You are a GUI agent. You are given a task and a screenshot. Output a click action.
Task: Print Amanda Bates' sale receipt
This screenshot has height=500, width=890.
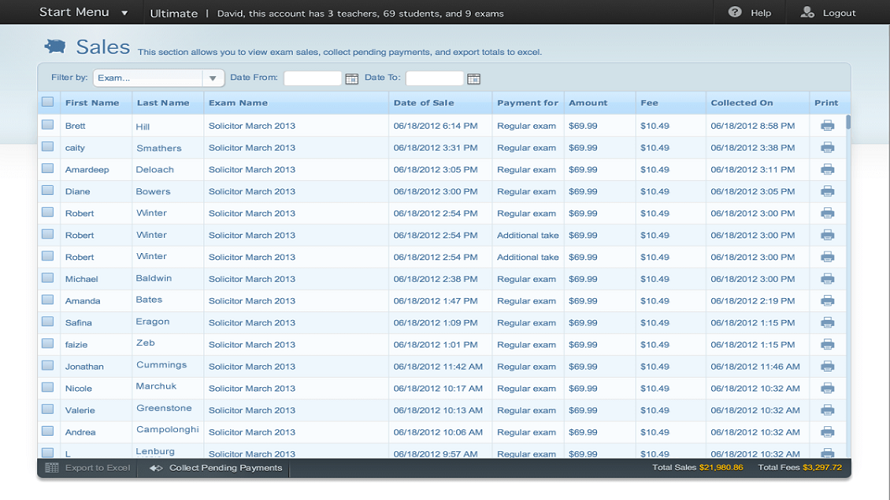click(x=827, y=300)
